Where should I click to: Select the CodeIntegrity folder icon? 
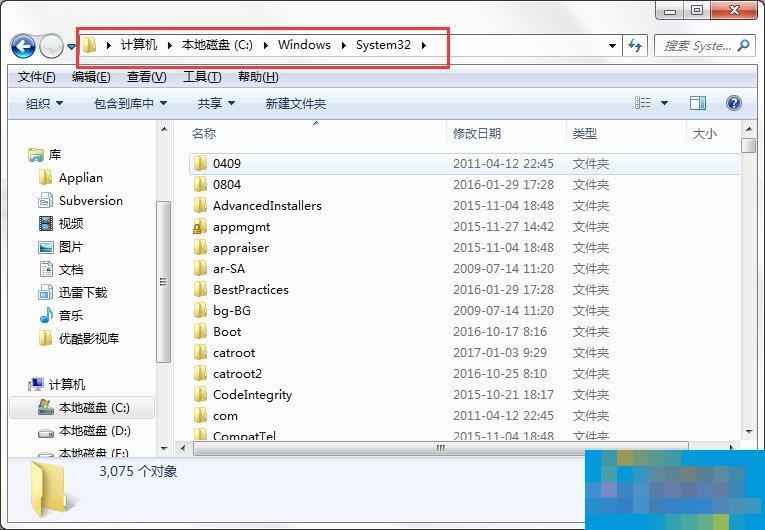200,394
